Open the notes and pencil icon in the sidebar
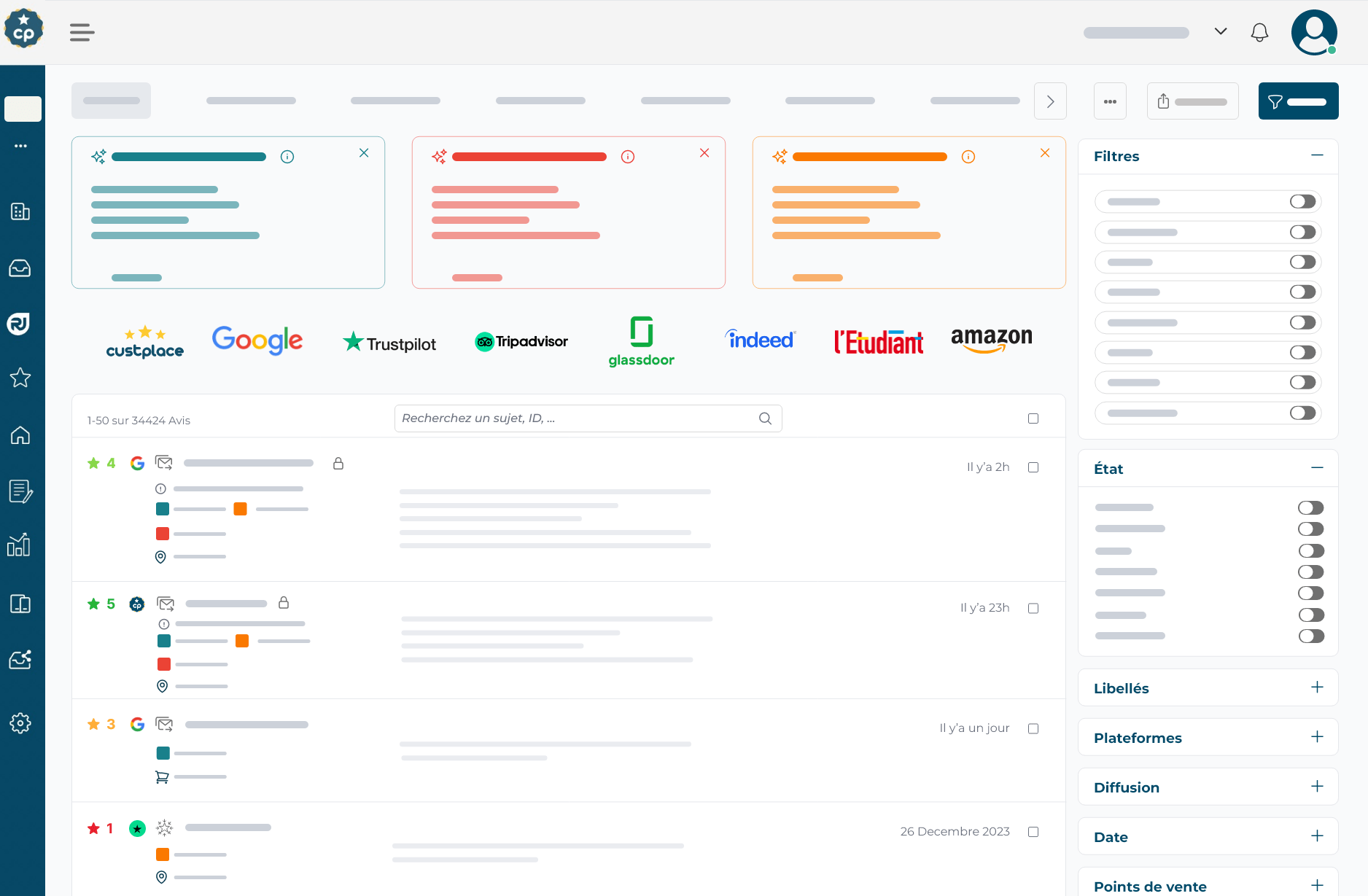1368x896 pixels. click(20, 491)
